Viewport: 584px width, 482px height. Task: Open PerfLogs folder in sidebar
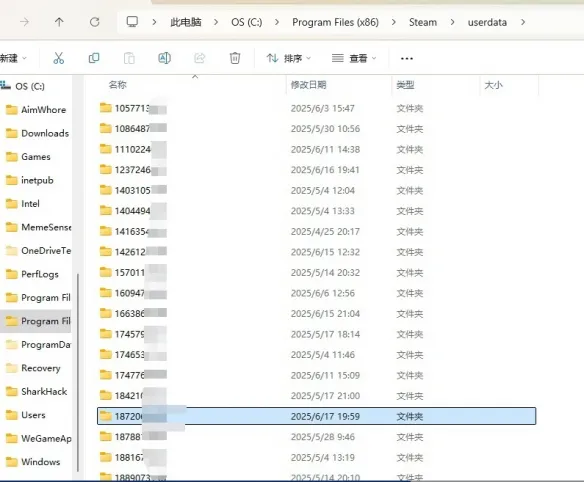[x=32, y=274]
